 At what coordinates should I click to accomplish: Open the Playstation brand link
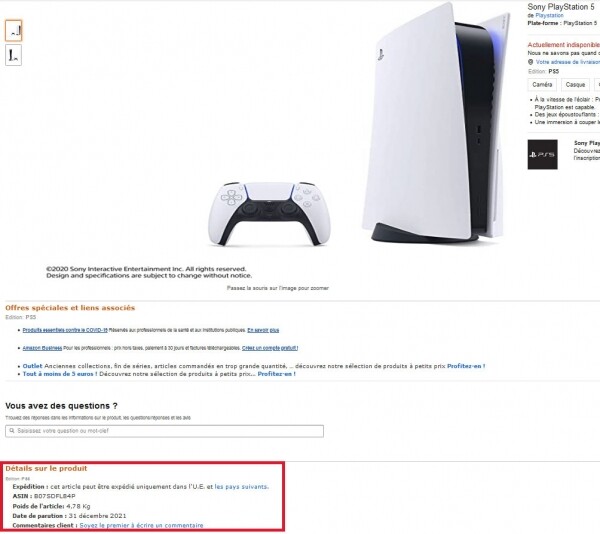[549, 16]
